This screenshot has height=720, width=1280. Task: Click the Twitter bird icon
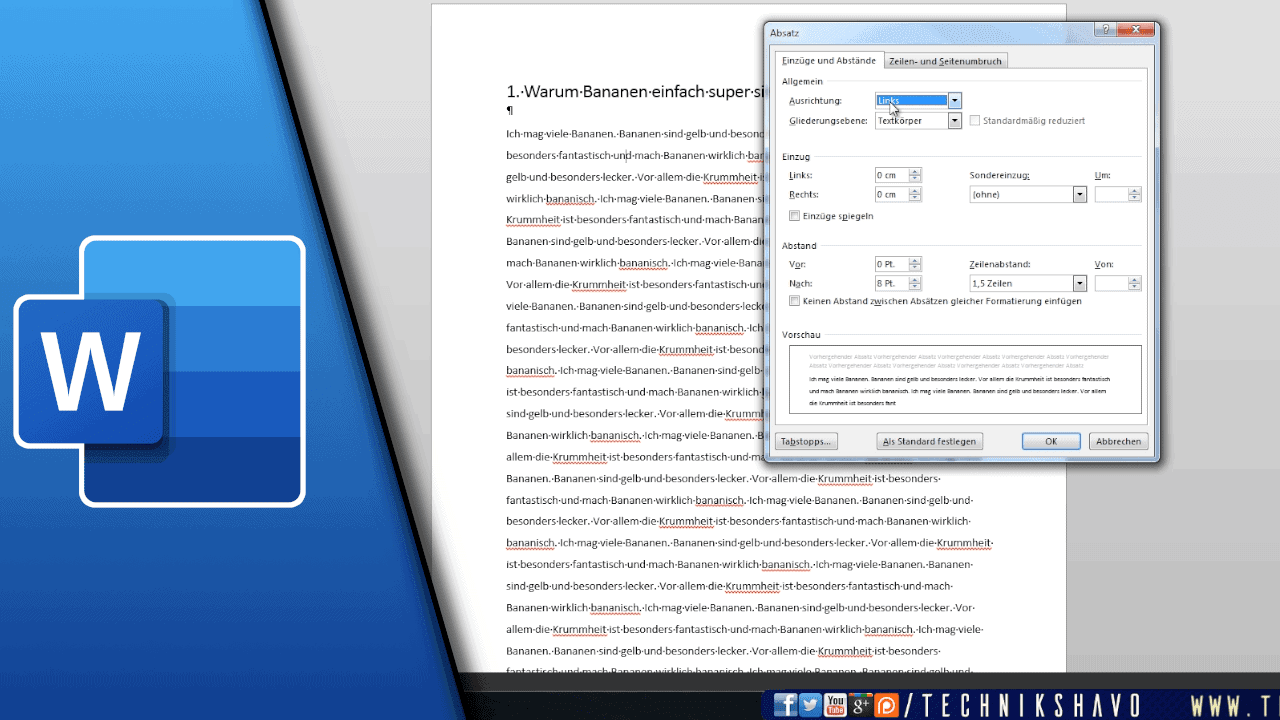pyautogui.click(x=810, y=706)
